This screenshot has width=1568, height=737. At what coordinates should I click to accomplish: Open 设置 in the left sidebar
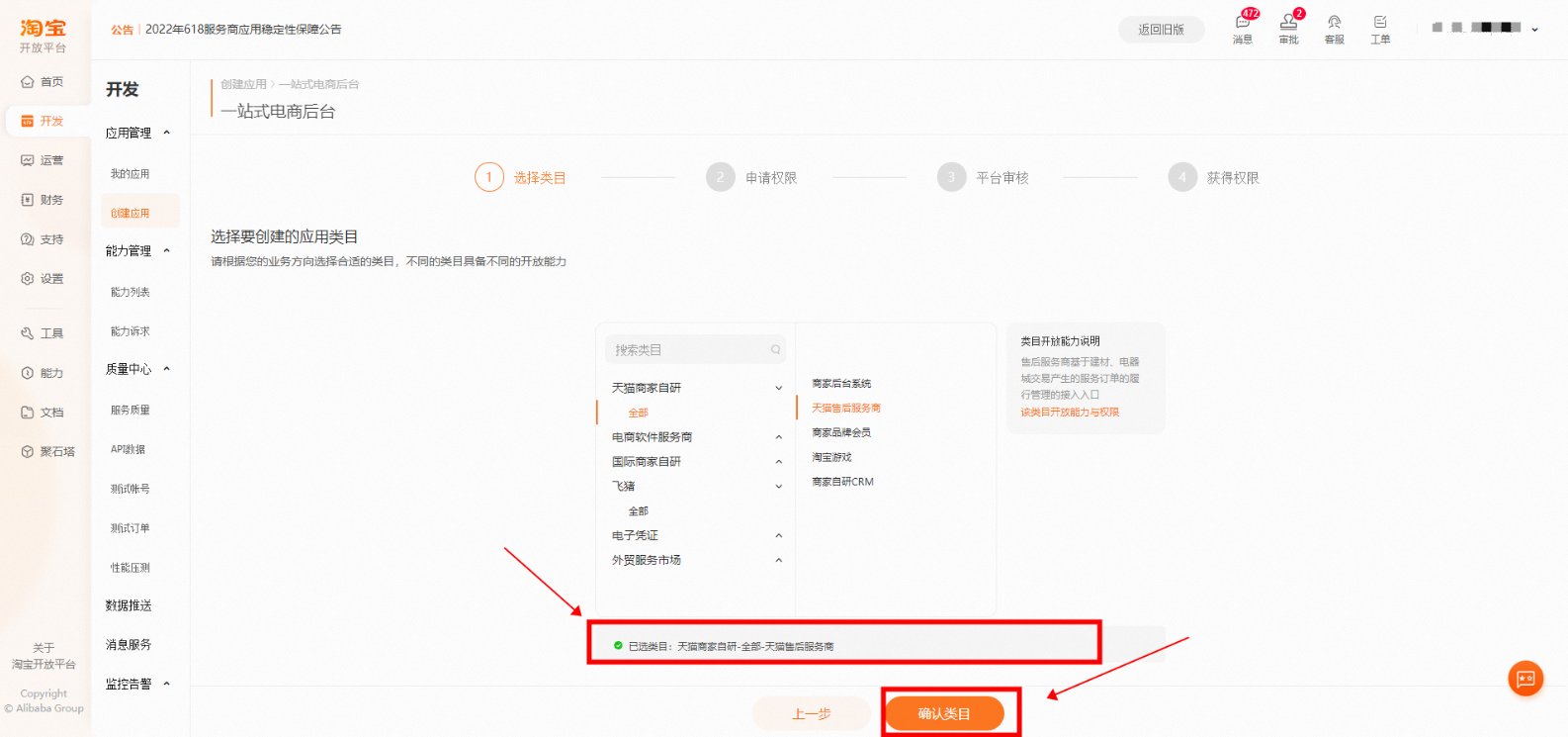pos(43,279)
